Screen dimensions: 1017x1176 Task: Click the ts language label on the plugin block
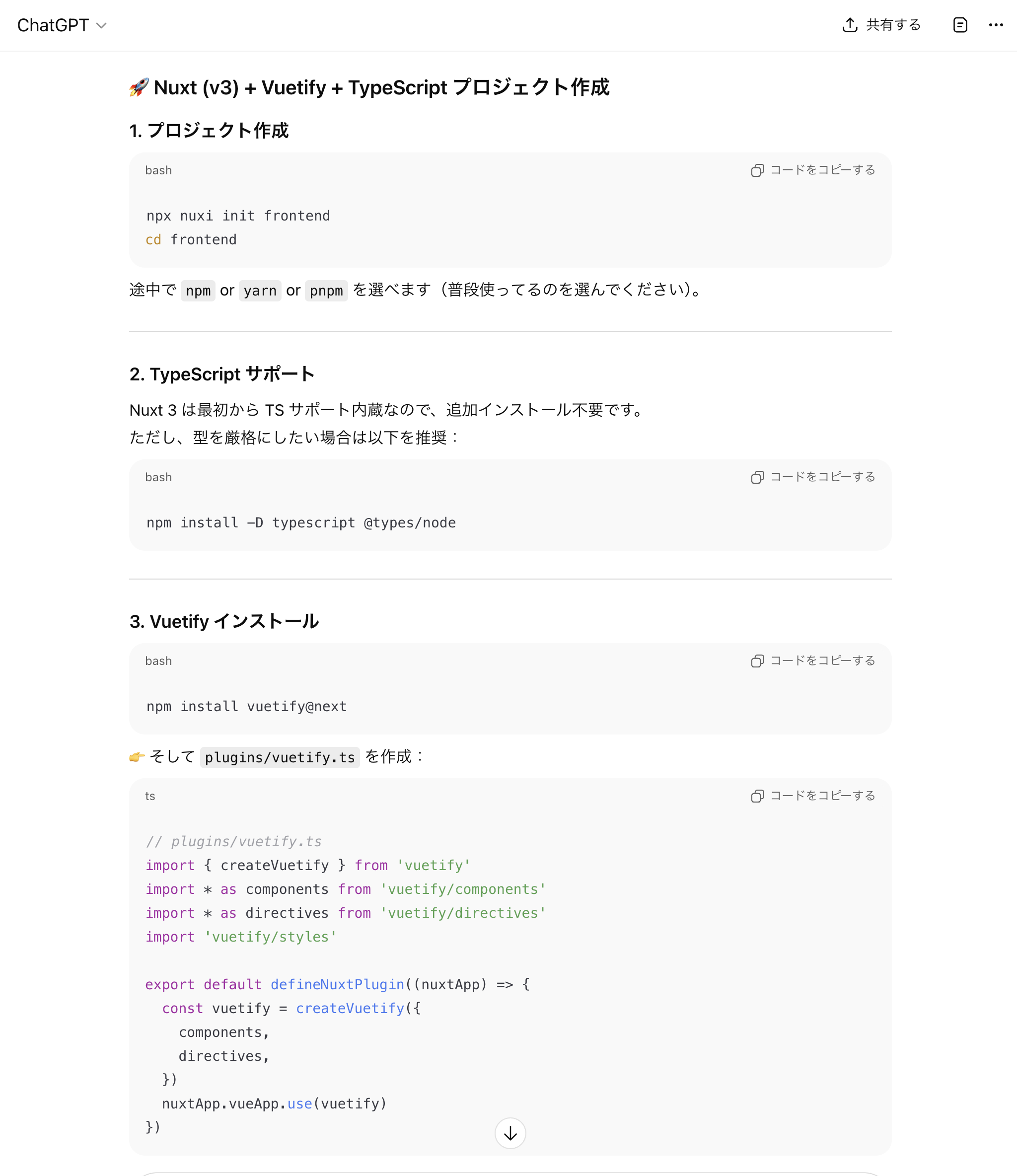tap(150, 796)
